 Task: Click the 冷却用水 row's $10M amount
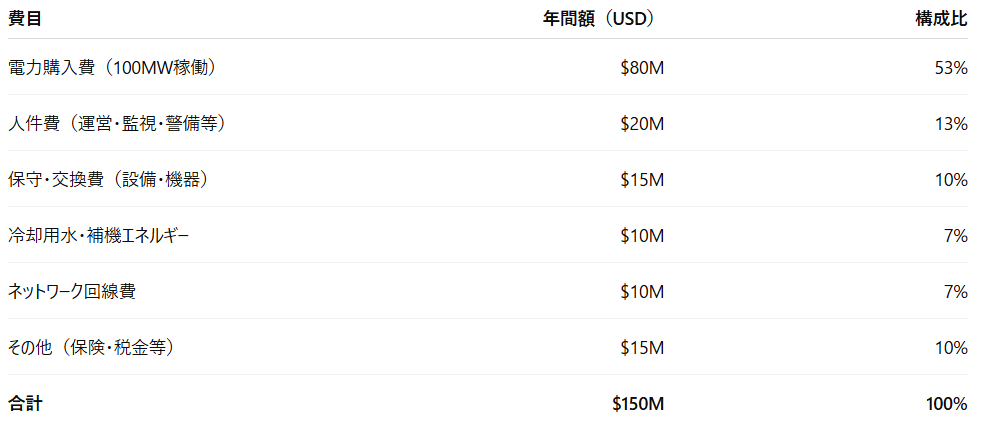[643, 236]
